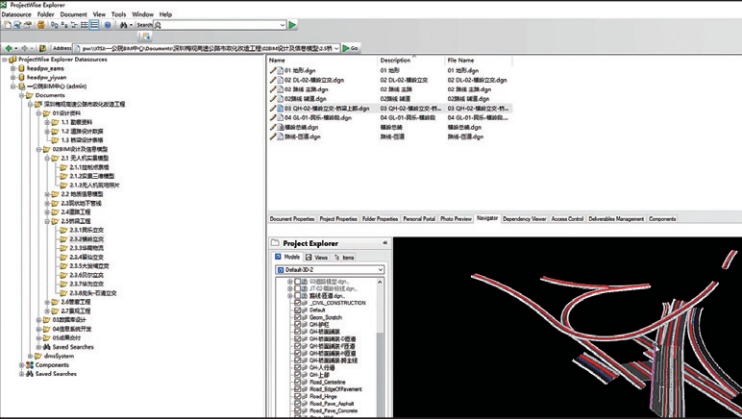Click the binoculars search icon in toolbar
The image size is (742, 419).
[x=123, y=25]
